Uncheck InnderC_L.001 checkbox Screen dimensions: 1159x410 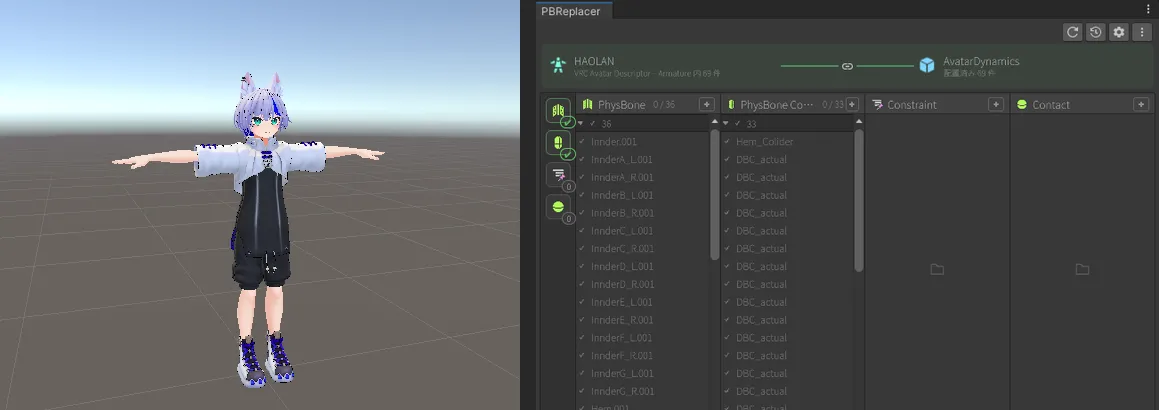pyautogui.click(x=582, y=230)
